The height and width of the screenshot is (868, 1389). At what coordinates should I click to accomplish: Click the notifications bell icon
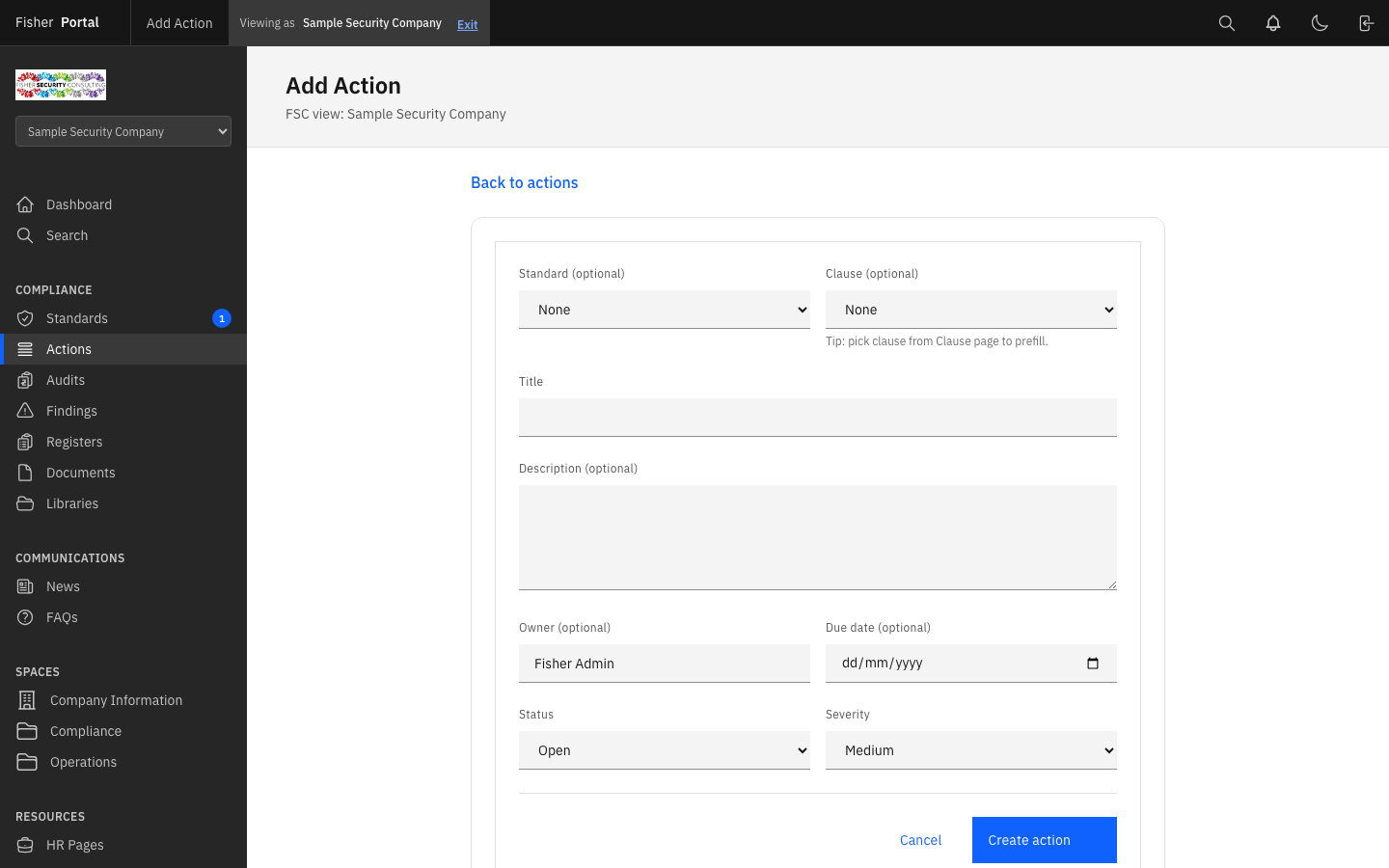(x=1272, y=22)
